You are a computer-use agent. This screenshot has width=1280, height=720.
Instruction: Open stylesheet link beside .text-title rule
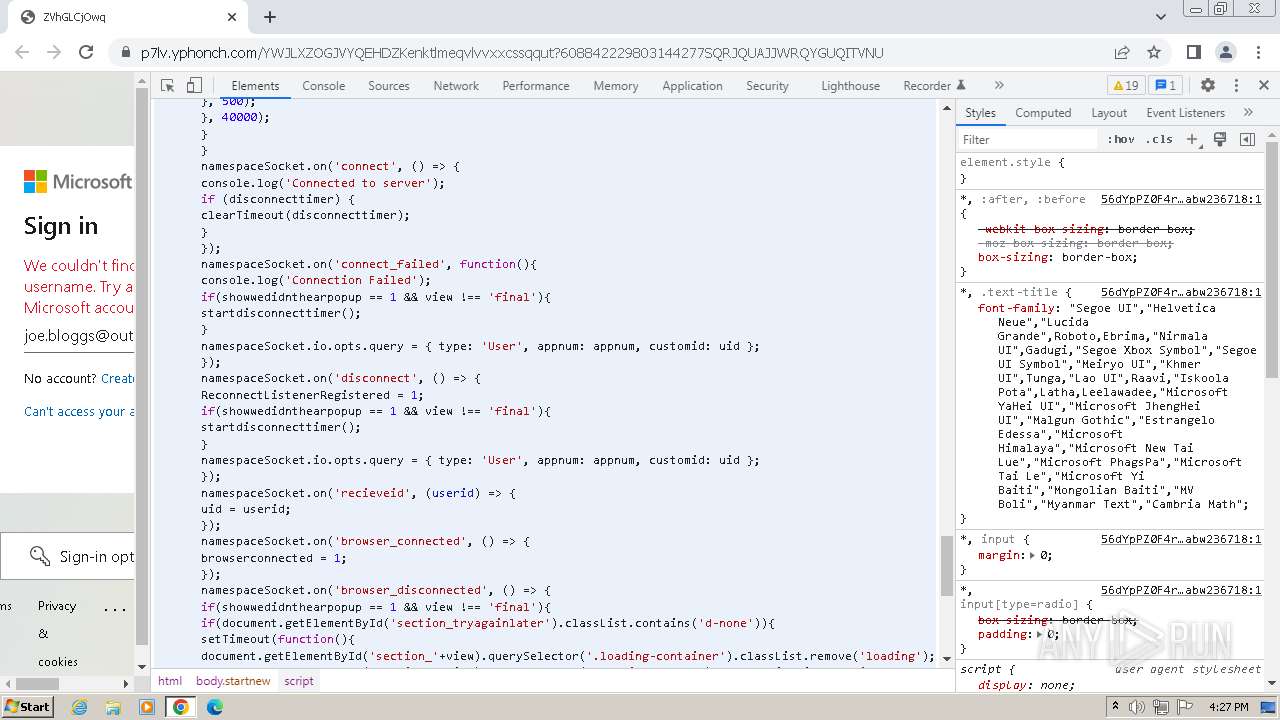click(1180, 292)
